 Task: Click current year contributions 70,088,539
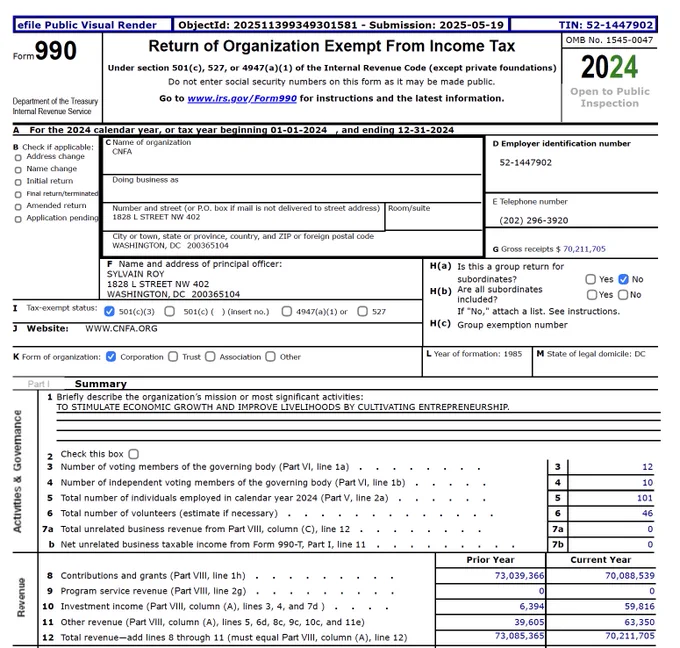click(x=630, y=576)
